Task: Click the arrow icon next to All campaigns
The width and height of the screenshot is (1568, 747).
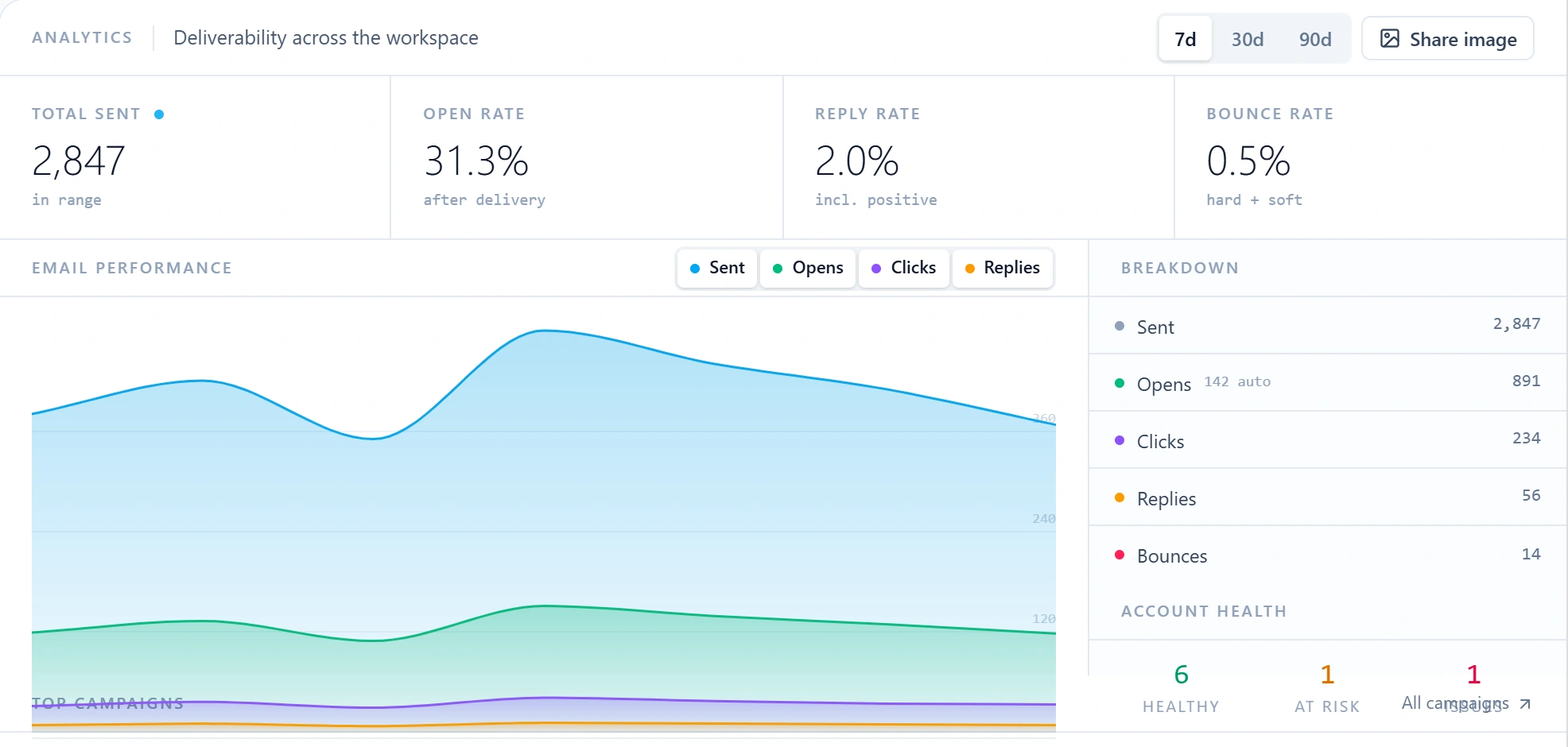Action: coord(1524,704)
